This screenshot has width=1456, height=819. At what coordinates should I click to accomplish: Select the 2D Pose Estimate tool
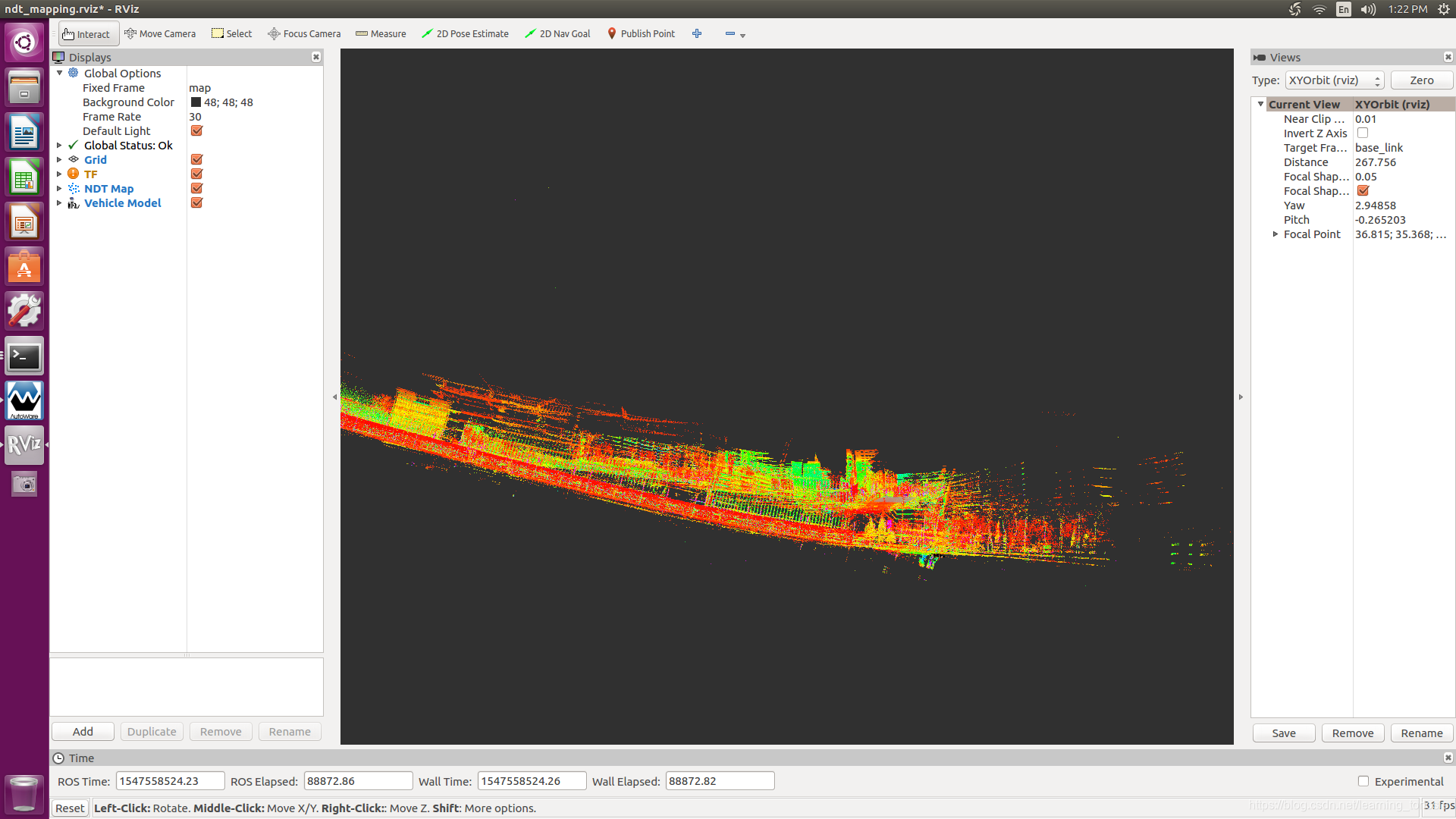pyautogui.click(x=465, y=34)
